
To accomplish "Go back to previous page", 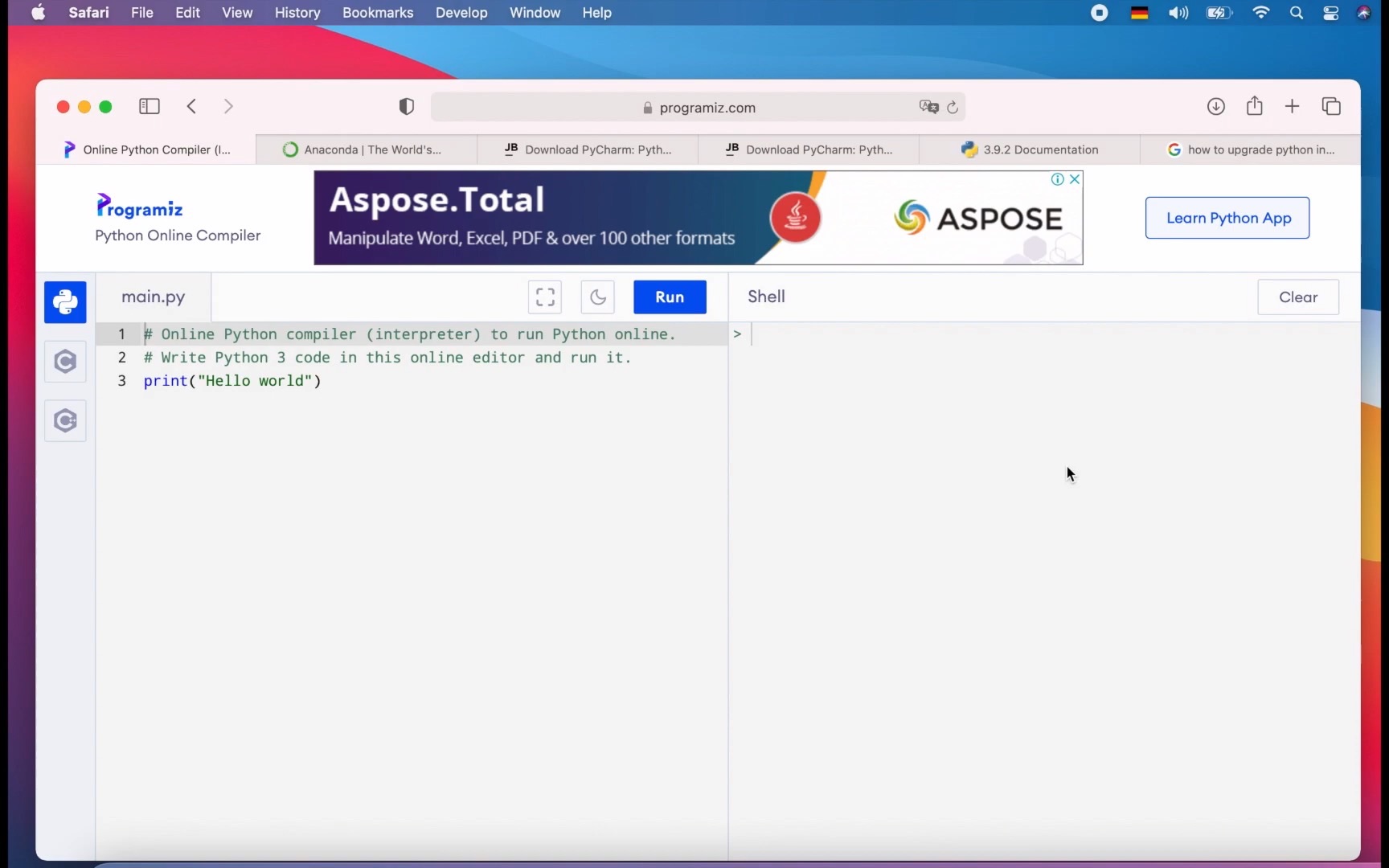I will [191, 107].
